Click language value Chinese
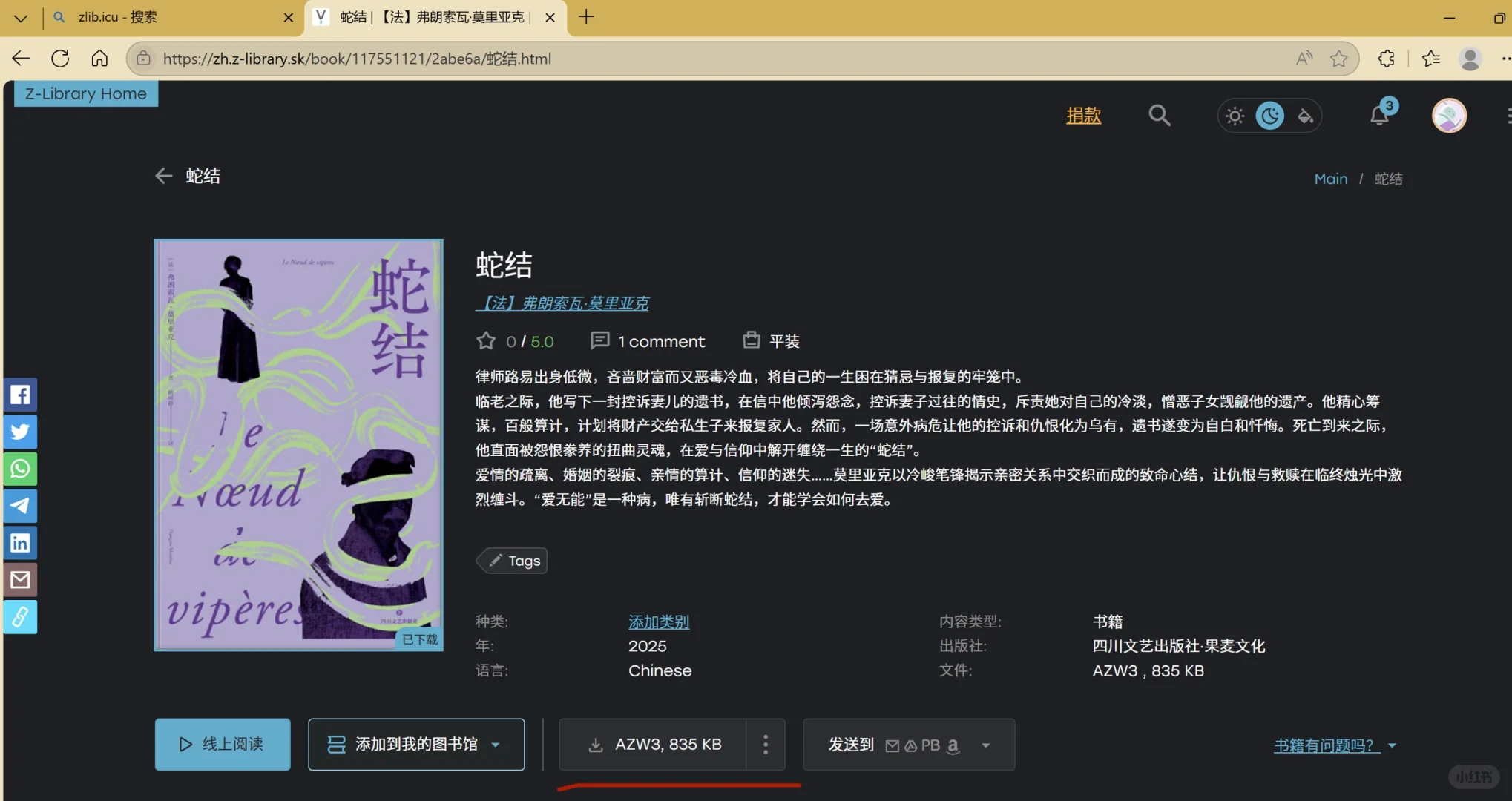The width and height of the screenshot is (1512, 801). pos(660,670)
